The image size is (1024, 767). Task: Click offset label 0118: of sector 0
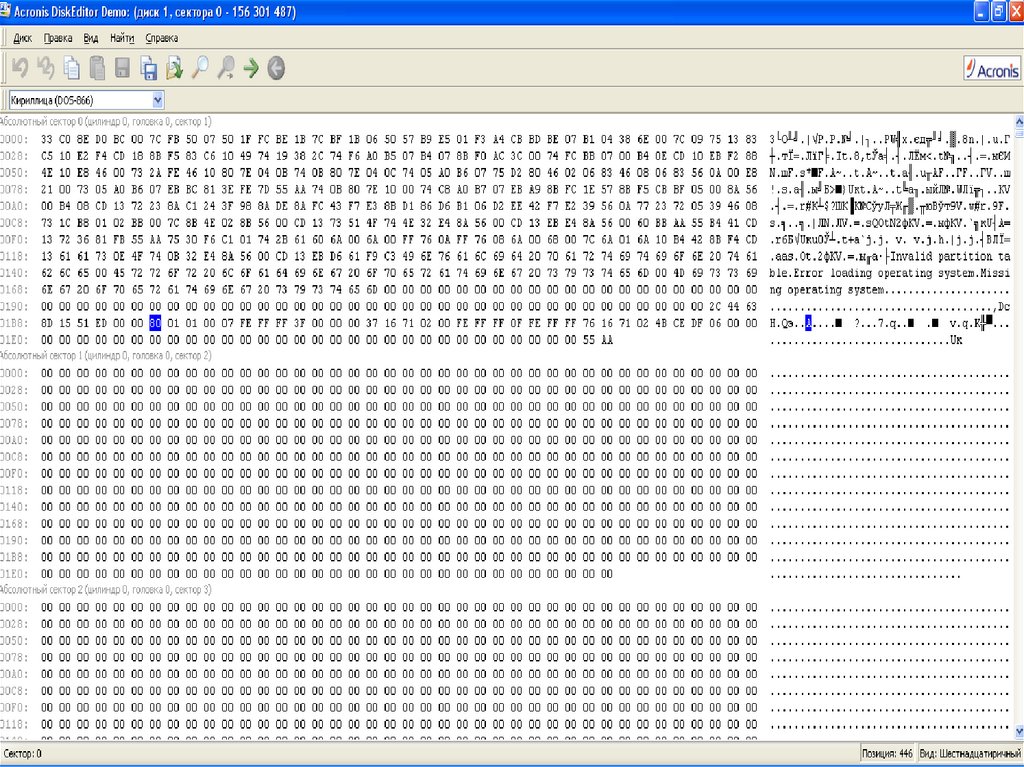pyautogui.click(x=14, y=256)
